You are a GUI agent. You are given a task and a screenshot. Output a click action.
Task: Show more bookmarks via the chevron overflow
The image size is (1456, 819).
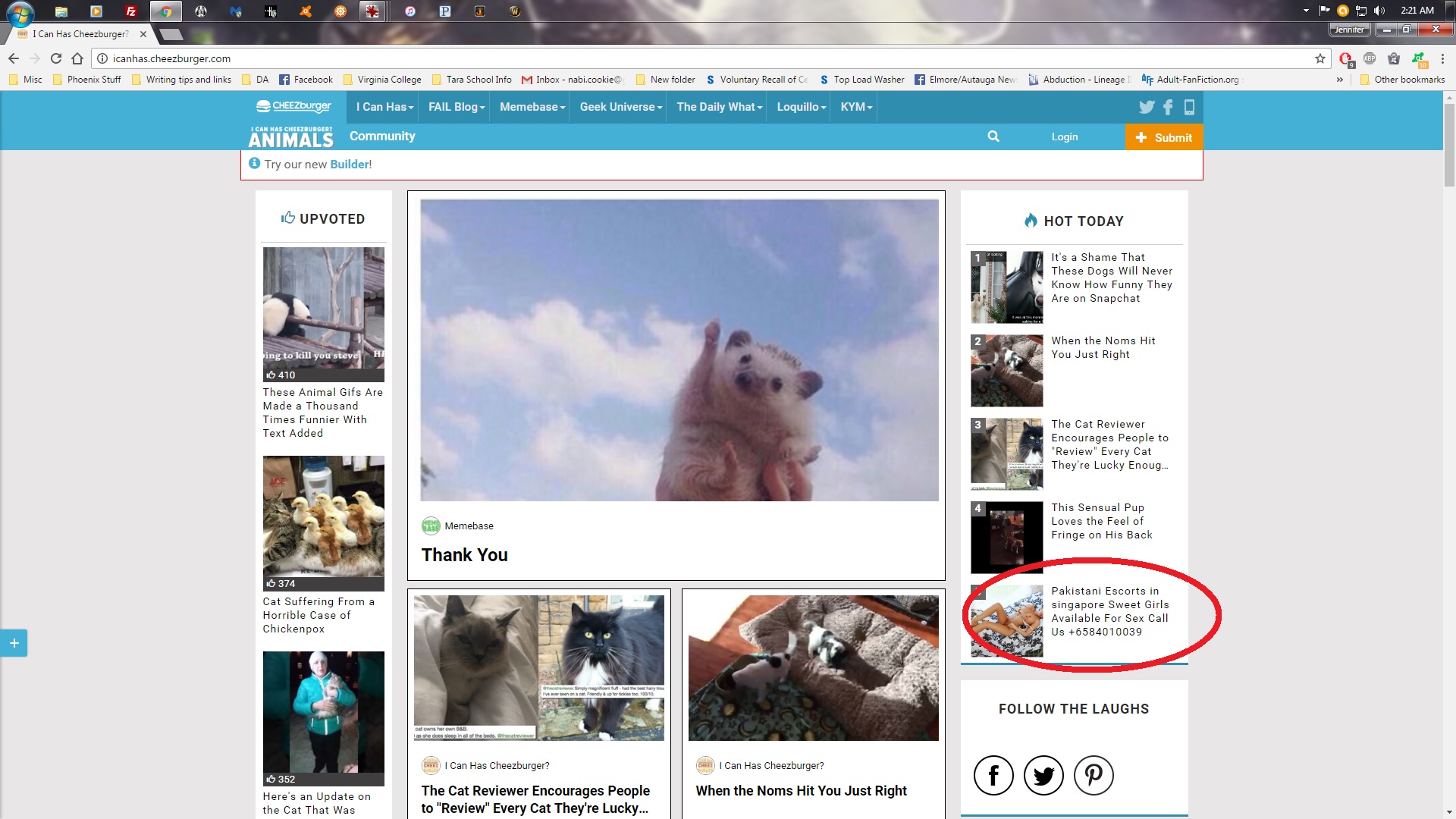1340,80
